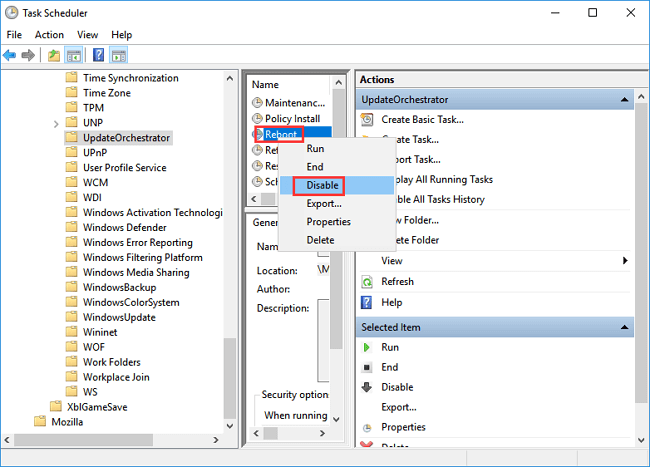Image resolution: width=650 pixels, height=467 pixels.
Task: Choose Properties from the context menu
Action: click(x=337, y=222)
